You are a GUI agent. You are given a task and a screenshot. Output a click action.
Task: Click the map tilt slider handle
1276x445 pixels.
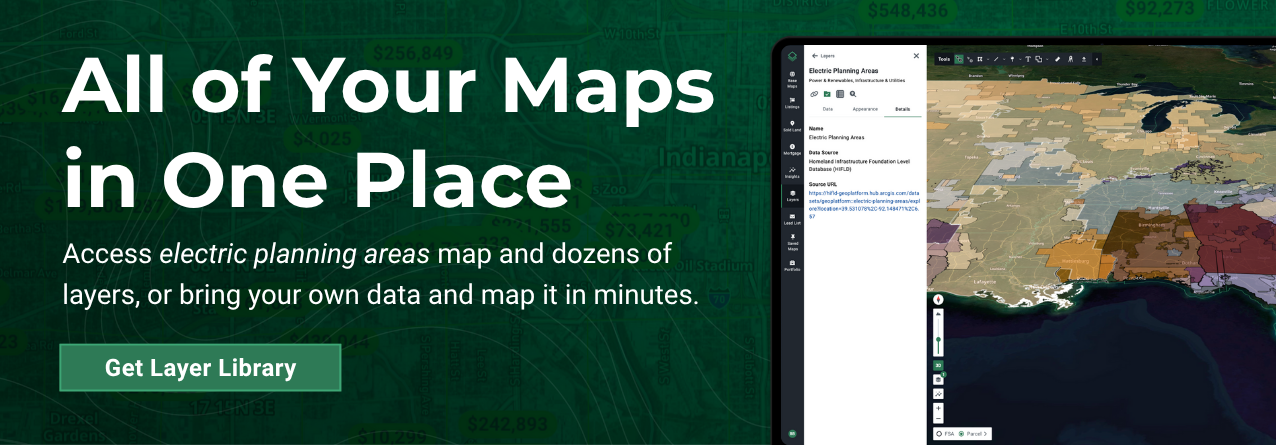coord(938,339)
